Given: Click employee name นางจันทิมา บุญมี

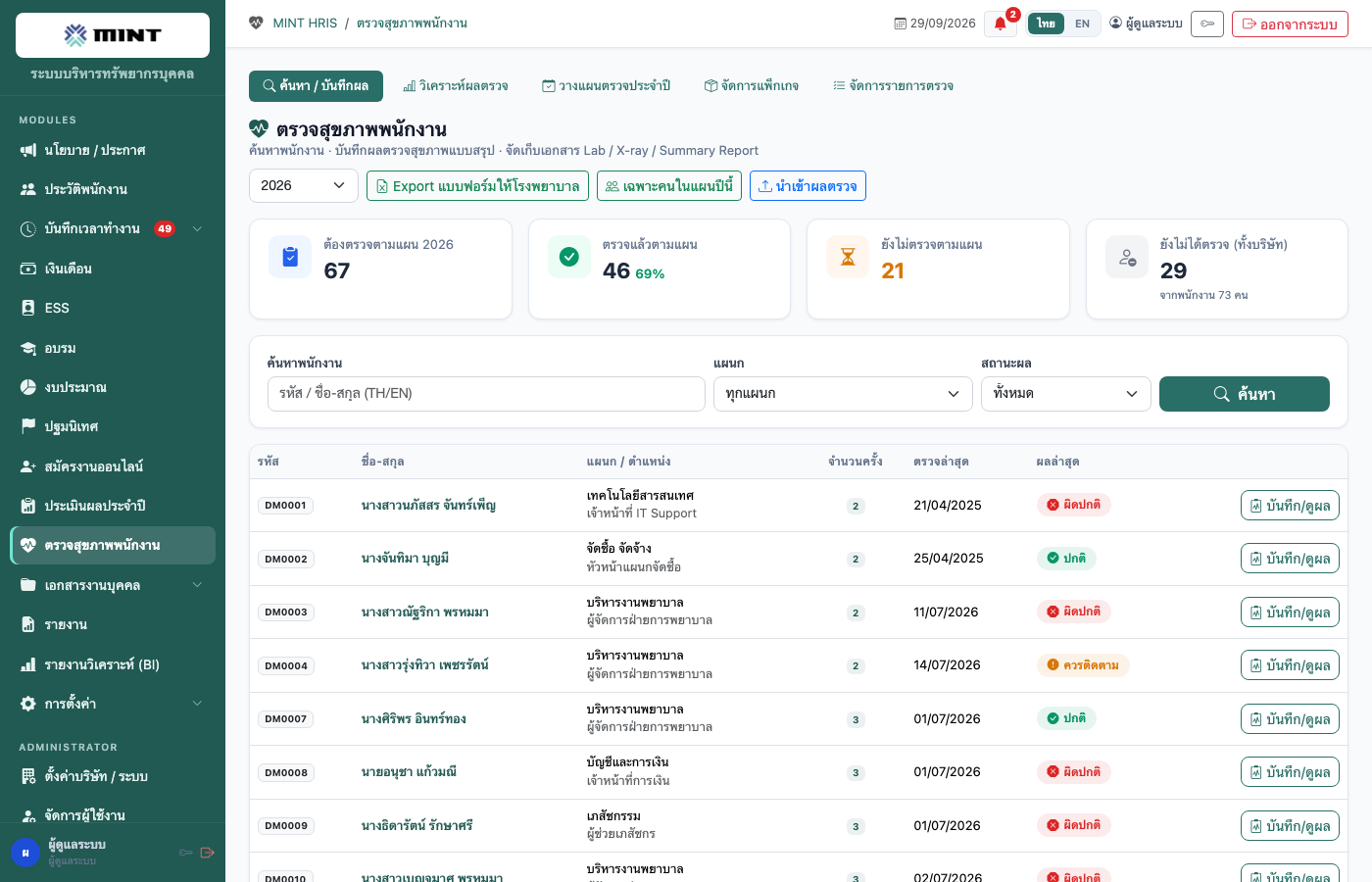Looking at the screenshot, I should tap(405, 559).
